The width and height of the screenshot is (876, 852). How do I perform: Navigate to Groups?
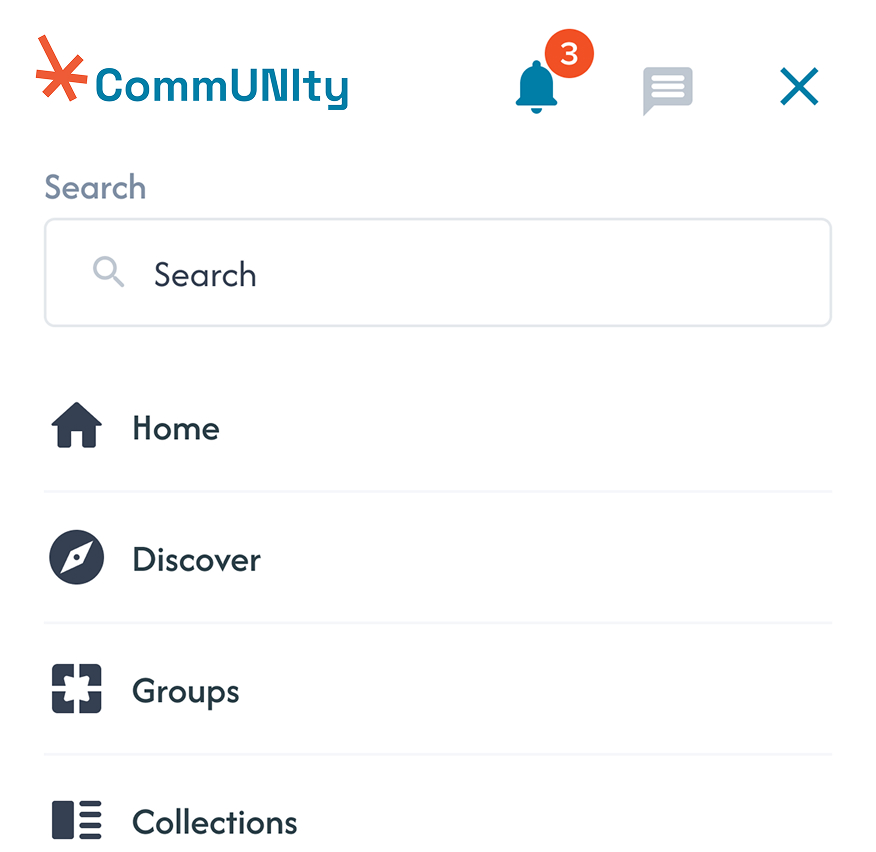click(185, 690)
